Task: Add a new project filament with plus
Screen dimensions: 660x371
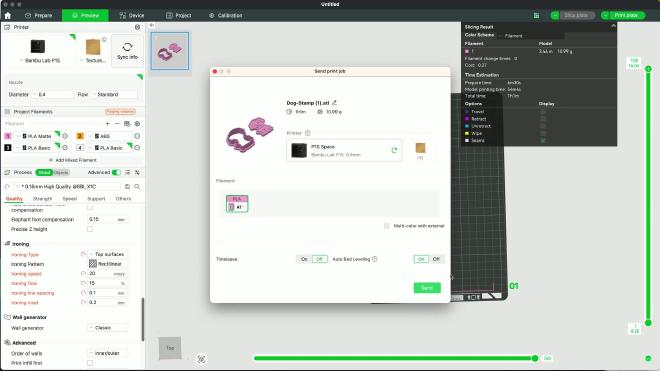Action: point(108,124)
